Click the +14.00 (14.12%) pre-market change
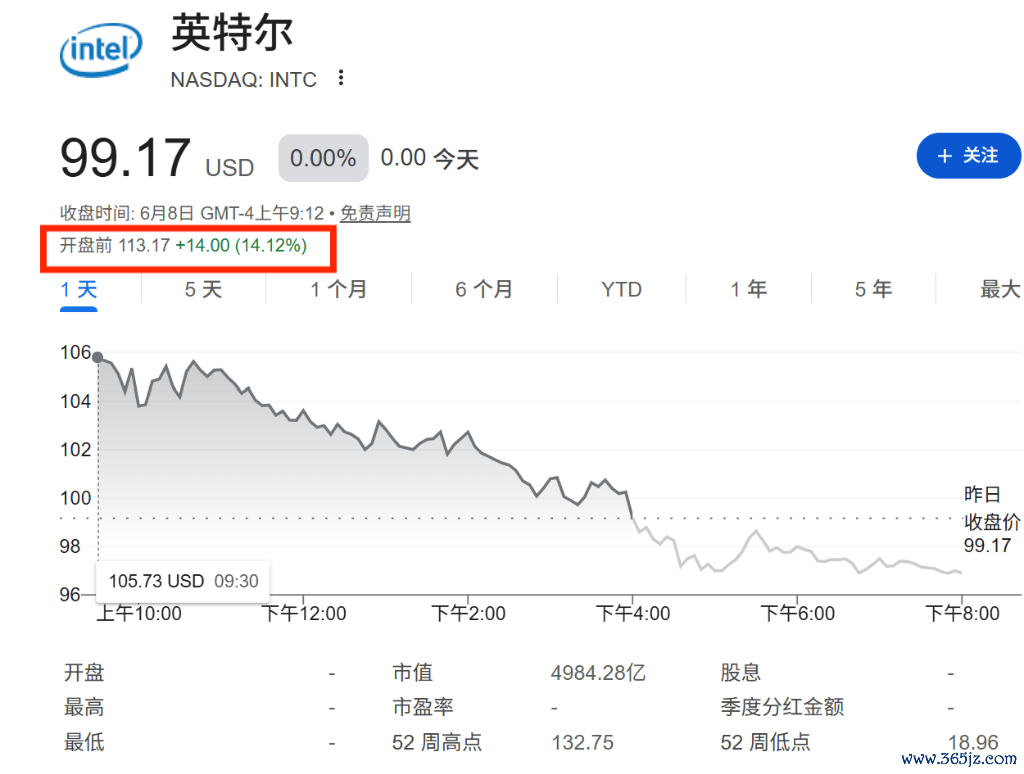Viewport: 1024px width, 774px height. click(241, 246)
